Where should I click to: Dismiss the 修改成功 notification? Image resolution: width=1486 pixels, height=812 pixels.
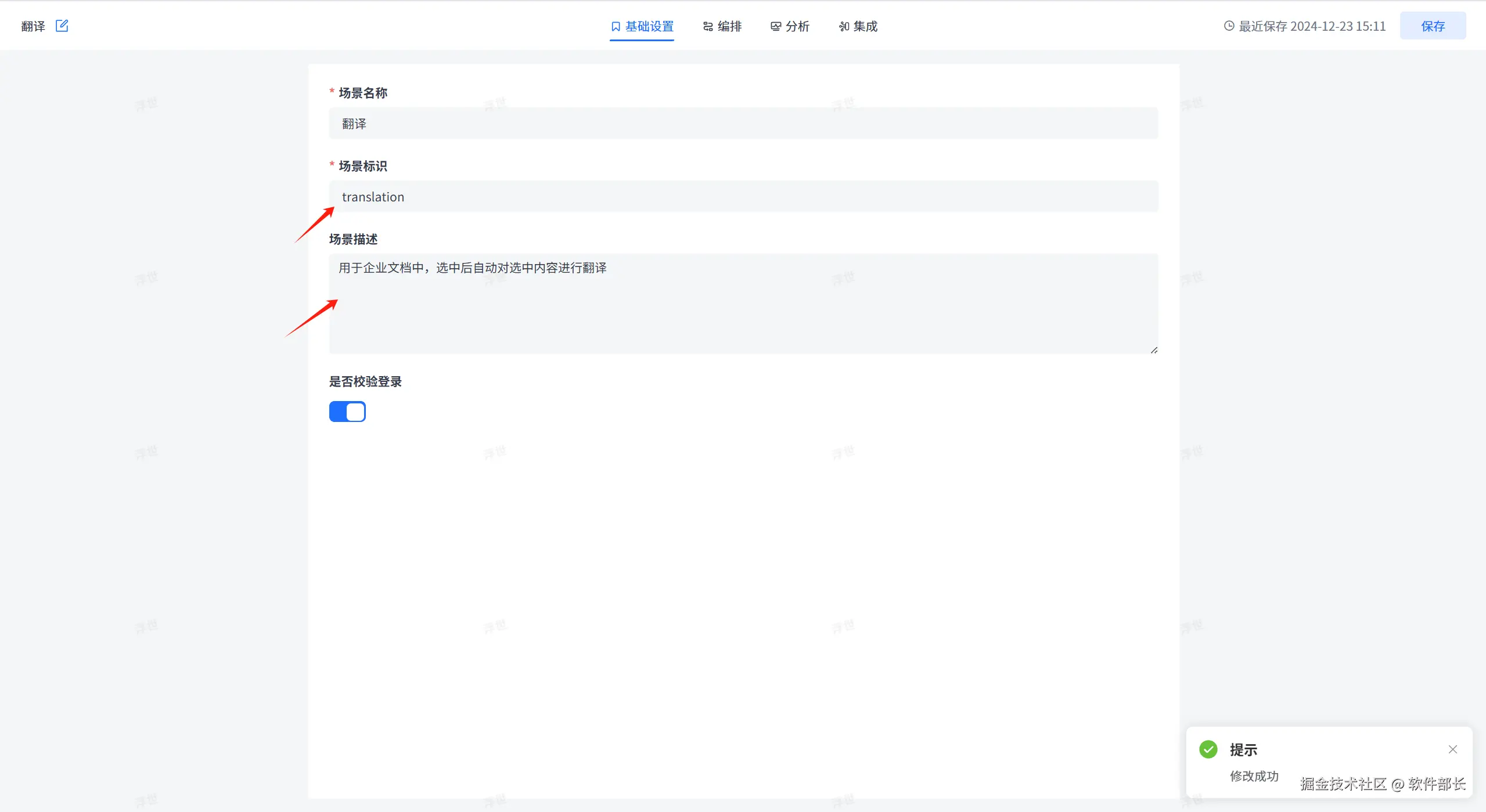pyautogui.click(x=1453, y=749)
